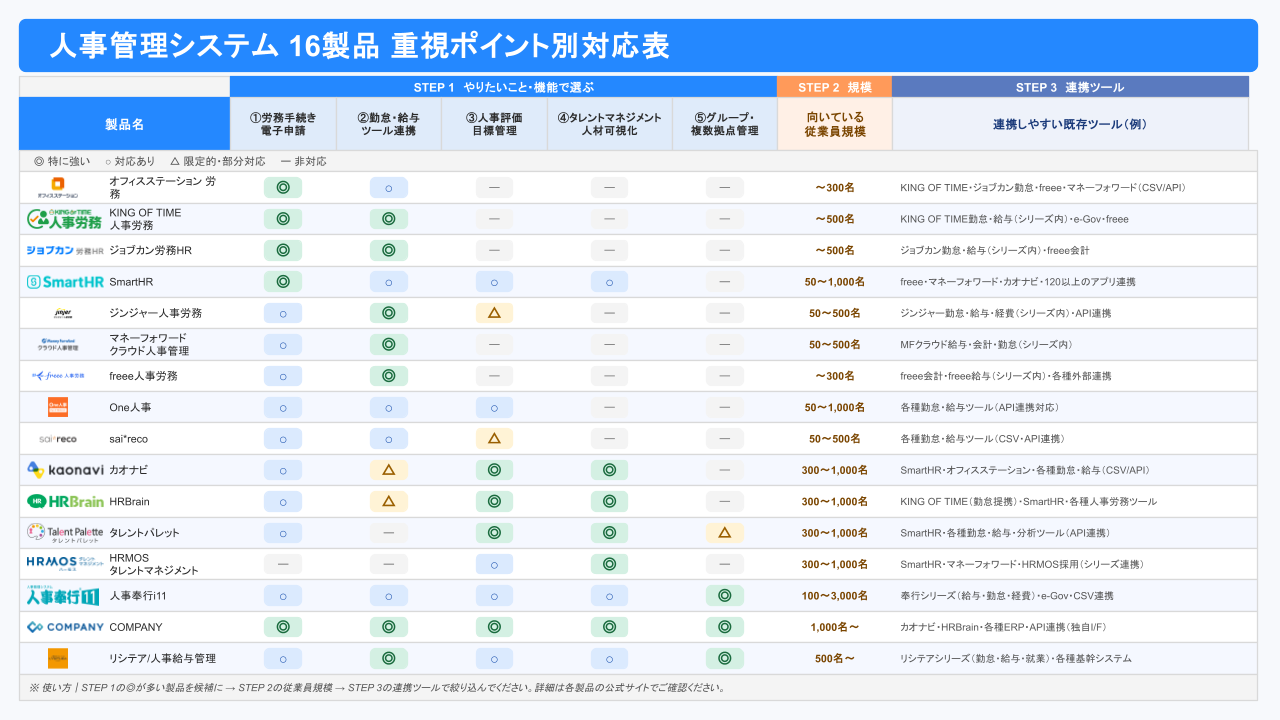The width and height of the screenshot is (1280, 720).
Task: Click the triangle mark in タレントパレット's グループ管理 cell
Action: (725, 533)
